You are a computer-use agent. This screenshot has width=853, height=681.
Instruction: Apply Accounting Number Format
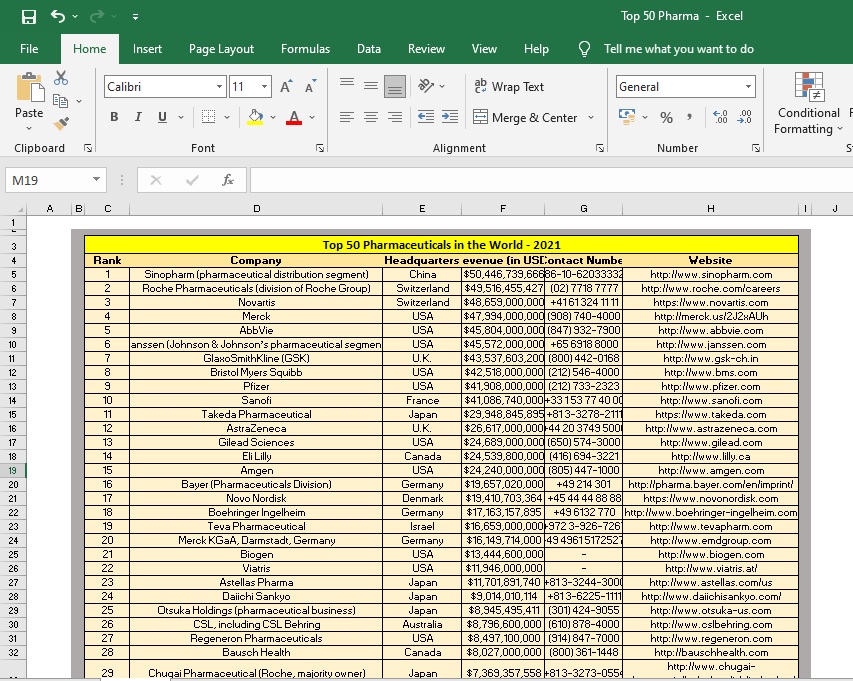pyautogui.click(x=627, y=117)
